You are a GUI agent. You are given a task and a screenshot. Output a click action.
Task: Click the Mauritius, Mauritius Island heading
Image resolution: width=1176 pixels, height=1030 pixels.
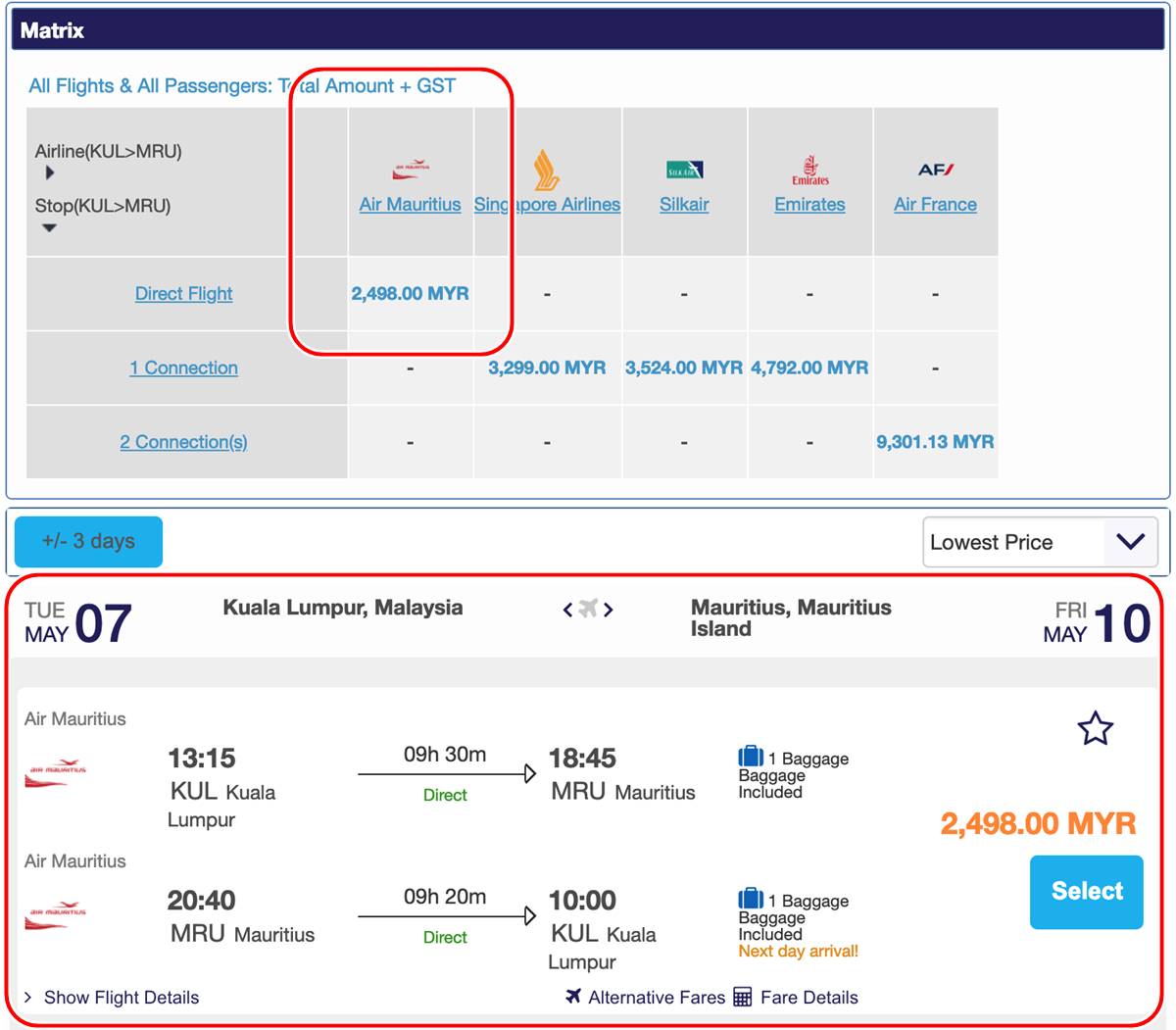pos(791,618)
